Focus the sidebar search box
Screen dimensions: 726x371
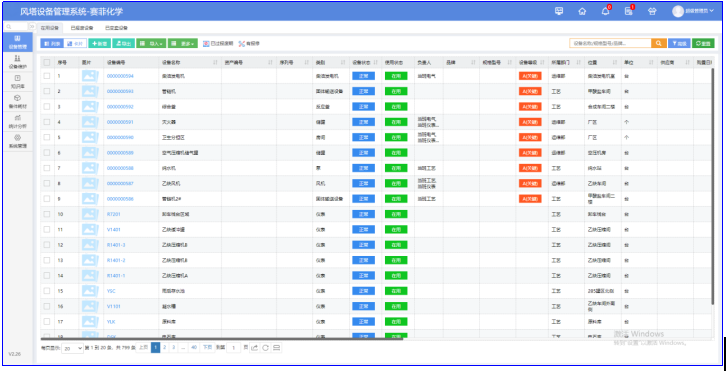pos(16,27)
